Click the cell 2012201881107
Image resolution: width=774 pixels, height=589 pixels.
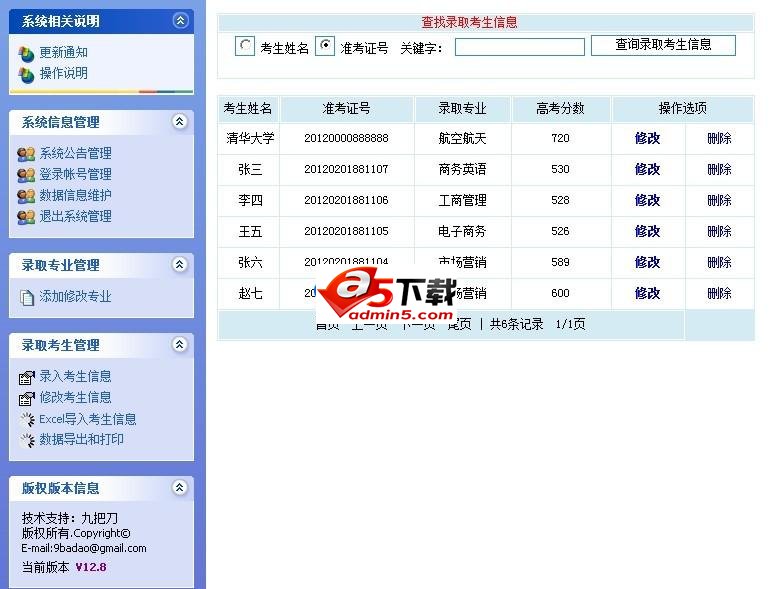point(347,169)
